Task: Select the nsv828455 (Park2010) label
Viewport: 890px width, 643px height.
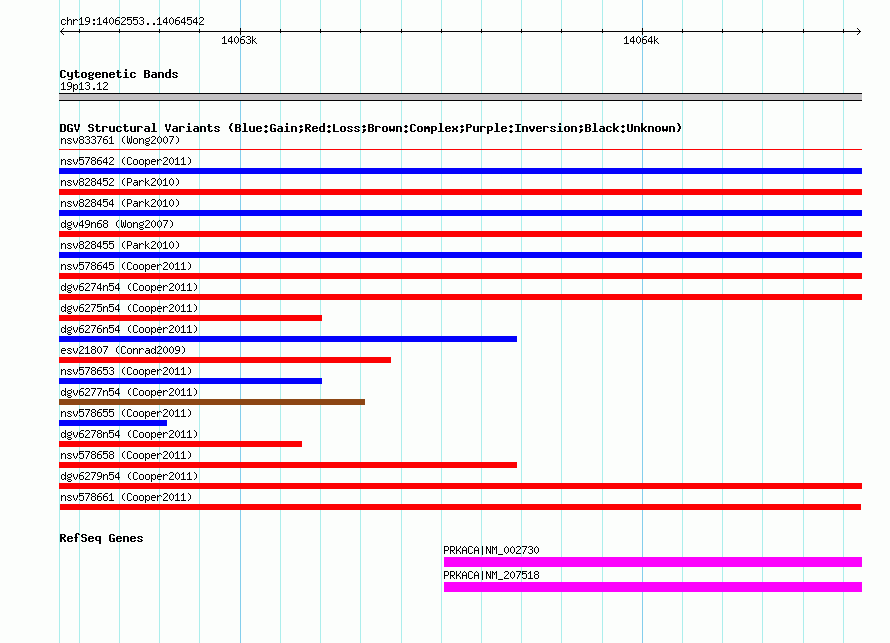Action: pyautogui.click(x=120, y=245)
